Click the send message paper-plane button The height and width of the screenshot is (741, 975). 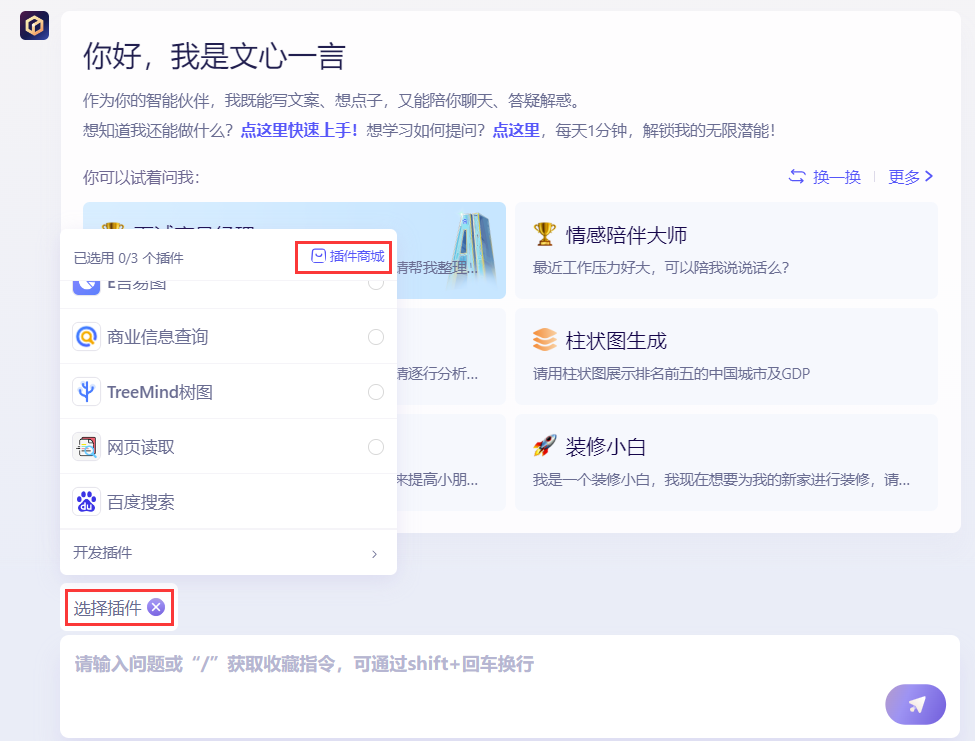[915, 704]
